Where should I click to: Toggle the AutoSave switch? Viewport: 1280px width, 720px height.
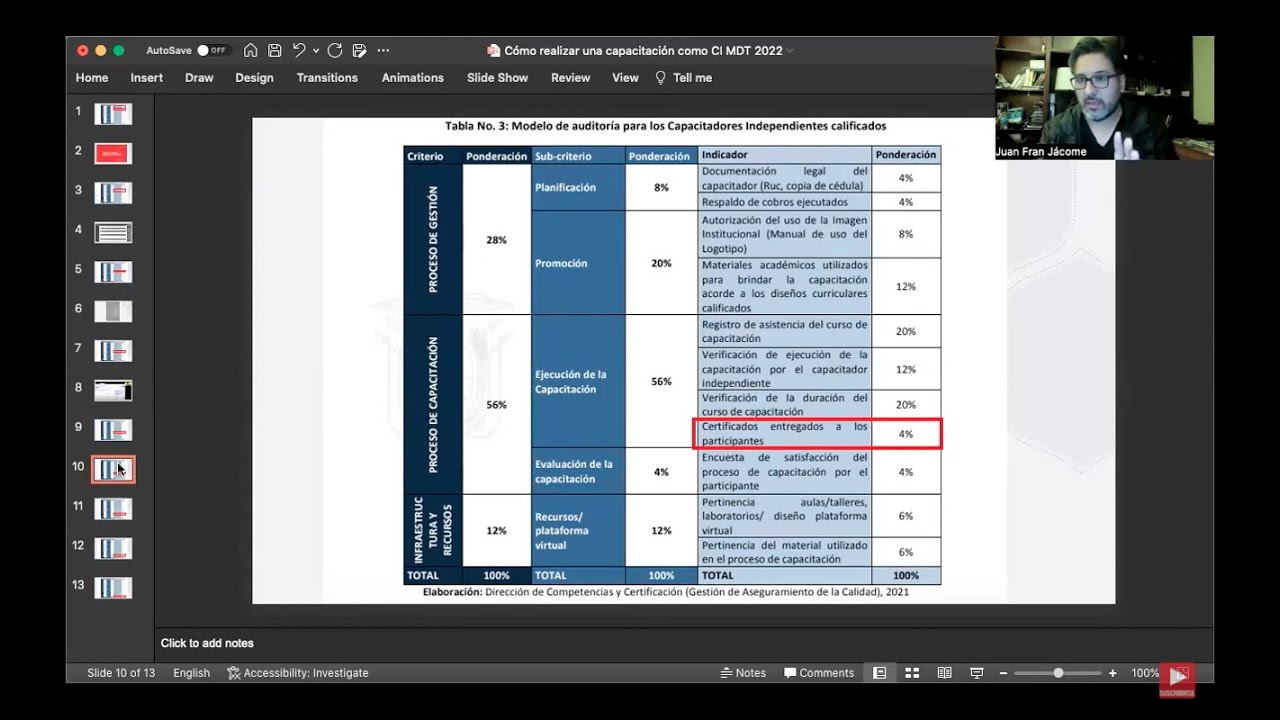click(212, 50)
